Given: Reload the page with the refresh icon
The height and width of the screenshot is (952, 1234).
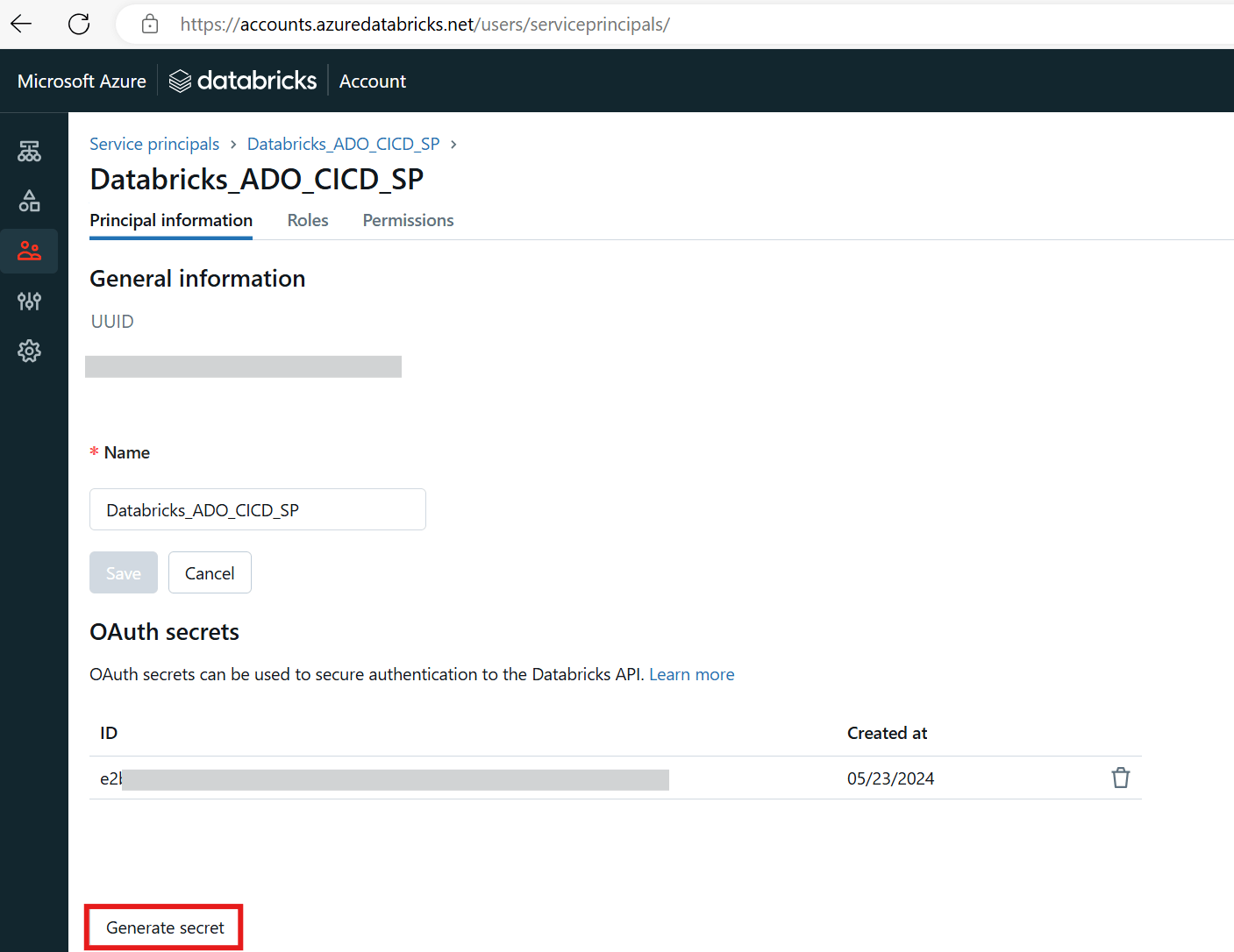Looking at the screenshot, I should (x=79, y=24).
